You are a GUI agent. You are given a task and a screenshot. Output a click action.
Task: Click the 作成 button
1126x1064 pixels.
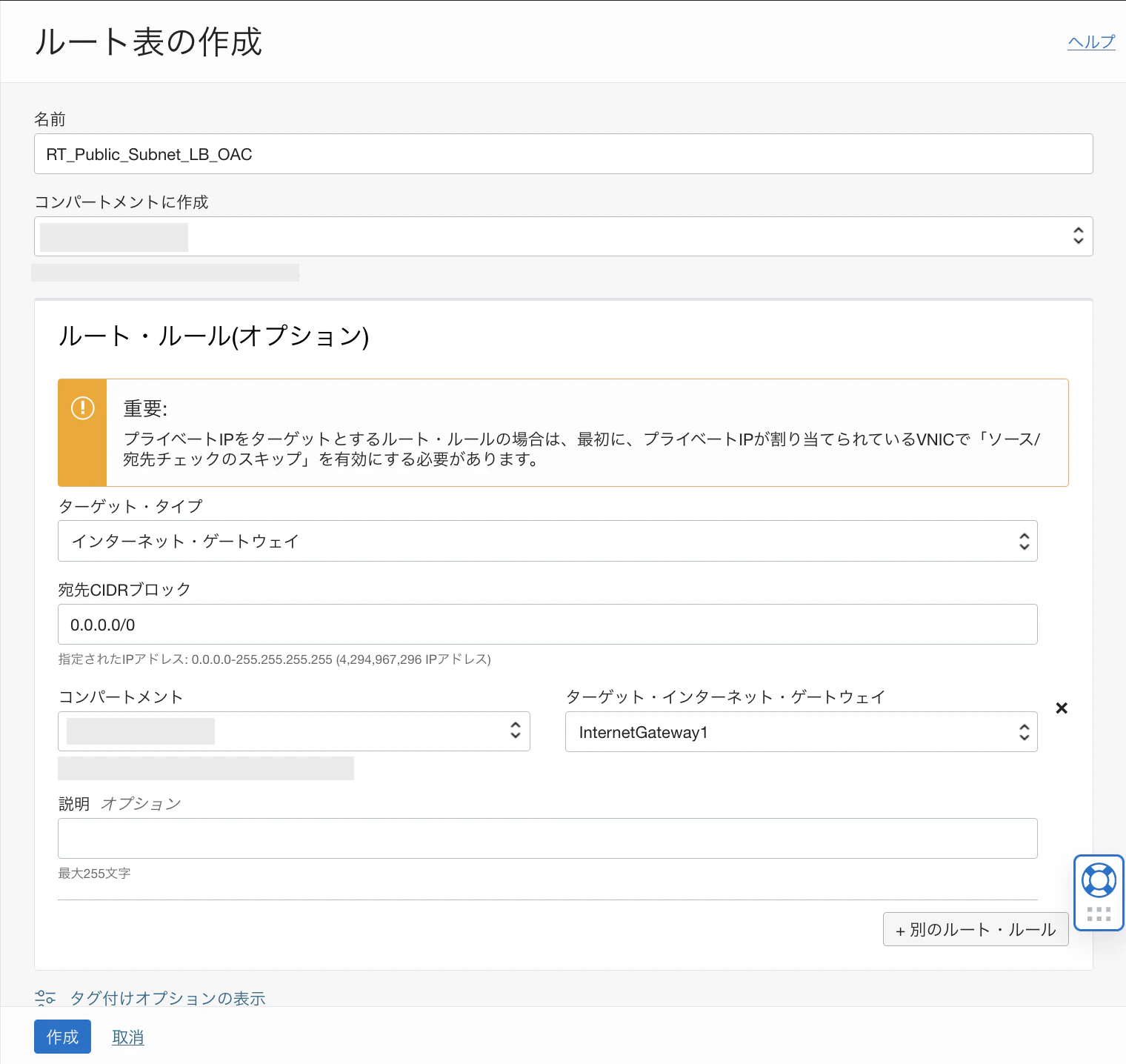coord(62,1037)
